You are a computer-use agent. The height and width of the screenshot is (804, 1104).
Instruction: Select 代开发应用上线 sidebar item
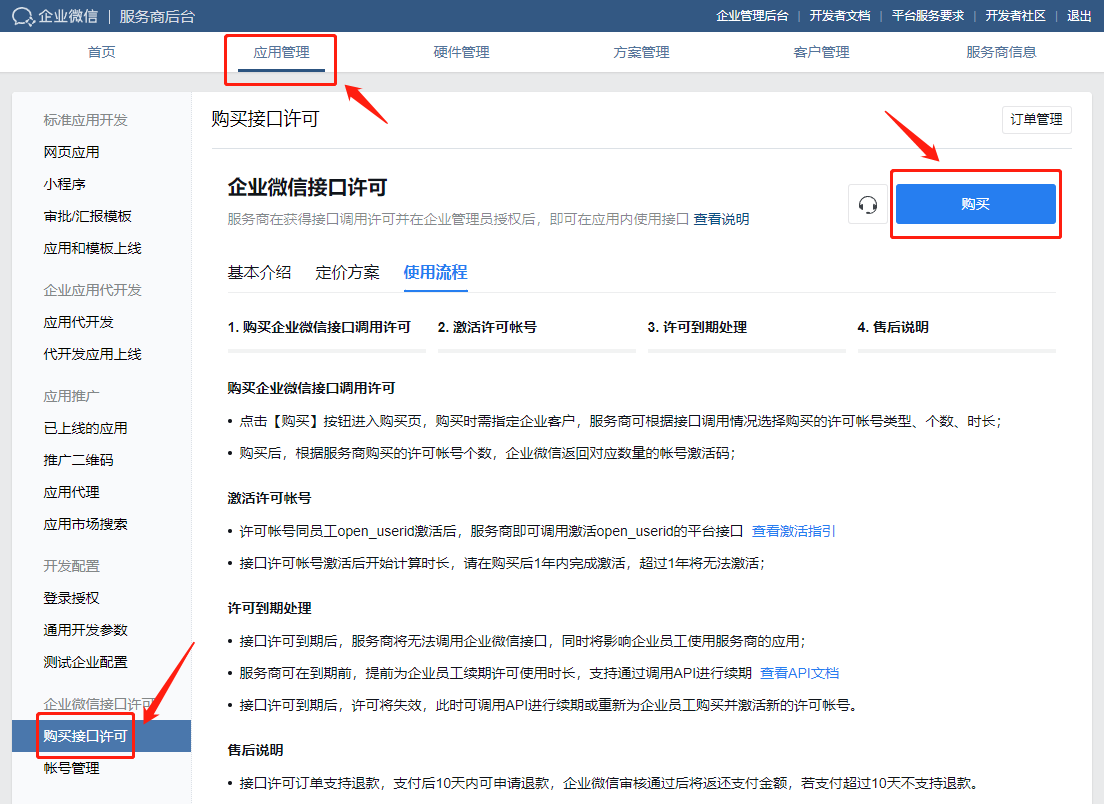(x=92, y=354)
